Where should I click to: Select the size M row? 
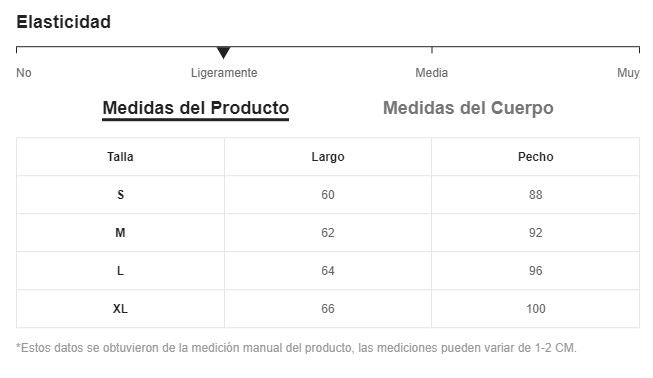pos(328,232)
